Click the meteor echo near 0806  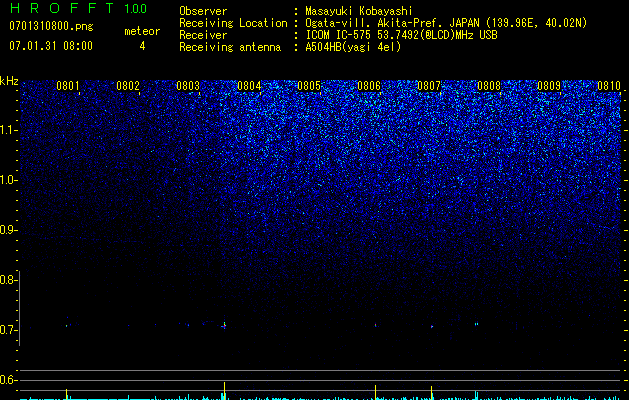pyautogui.click(x=375, y=325)
